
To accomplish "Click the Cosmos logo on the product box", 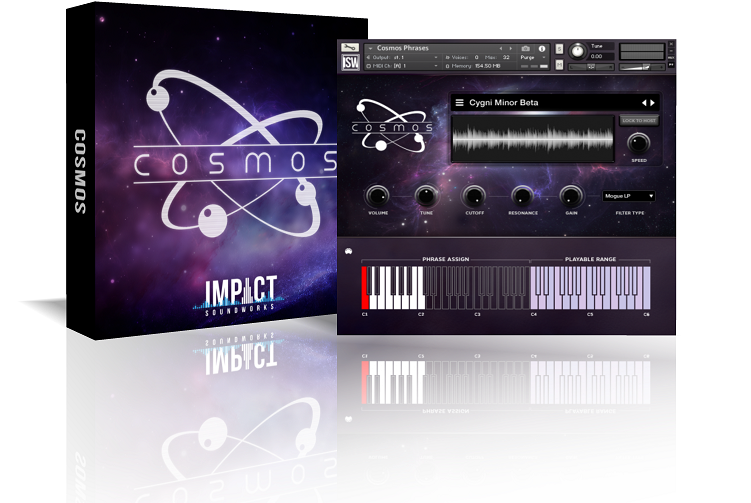I will tap(235, 154).
